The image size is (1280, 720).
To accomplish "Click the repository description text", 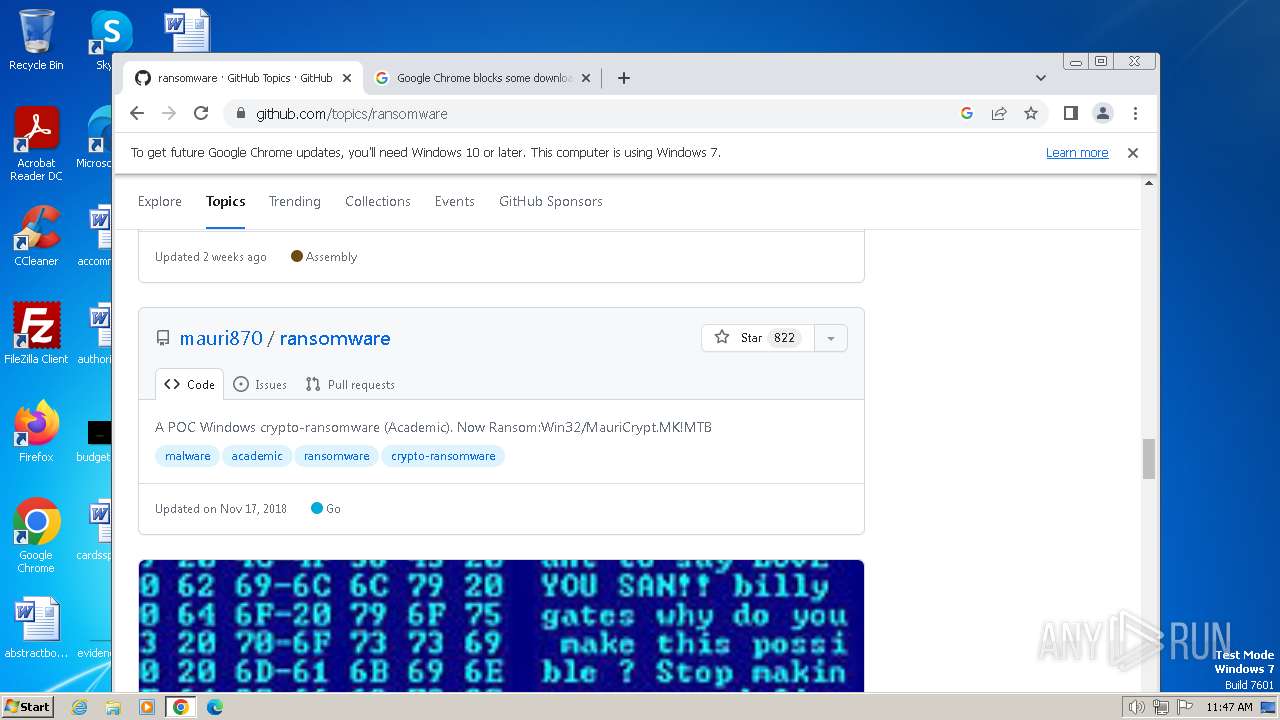I will (x=433, y=427).
